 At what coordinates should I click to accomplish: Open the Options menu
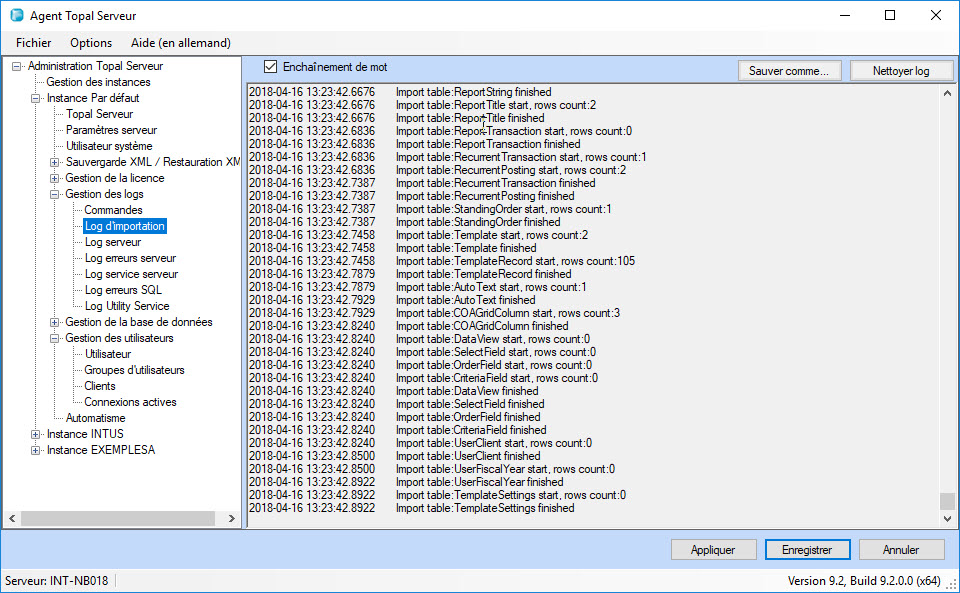point(91,43)
